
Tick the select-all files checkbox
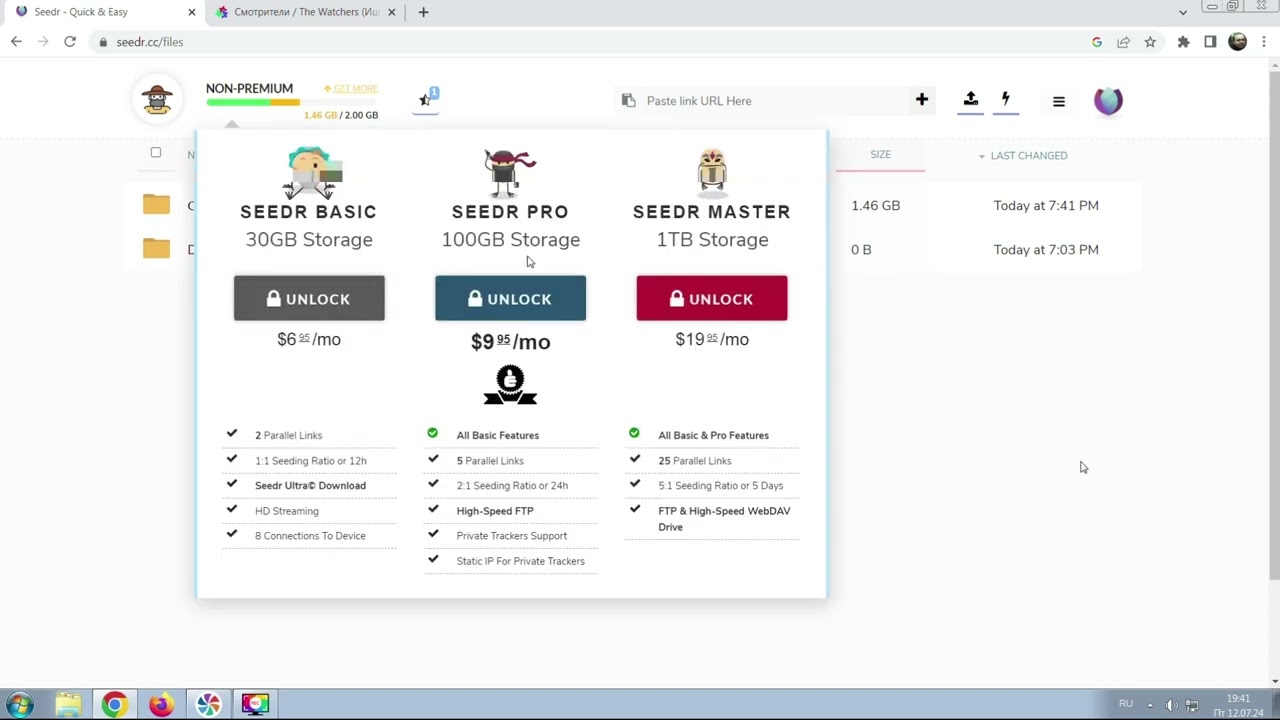pos(156,153)
